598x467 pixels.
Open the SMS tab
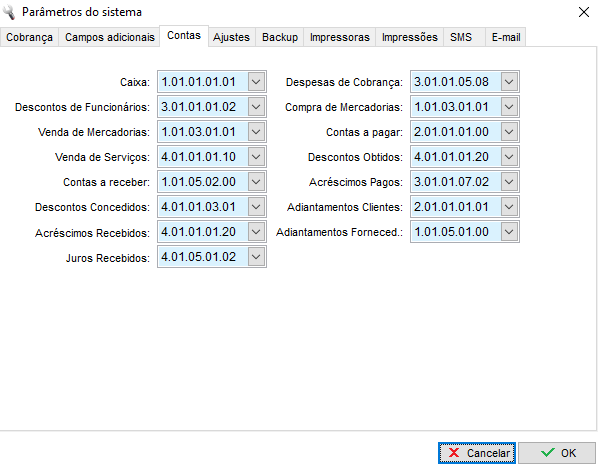click(x=461, y=37)
